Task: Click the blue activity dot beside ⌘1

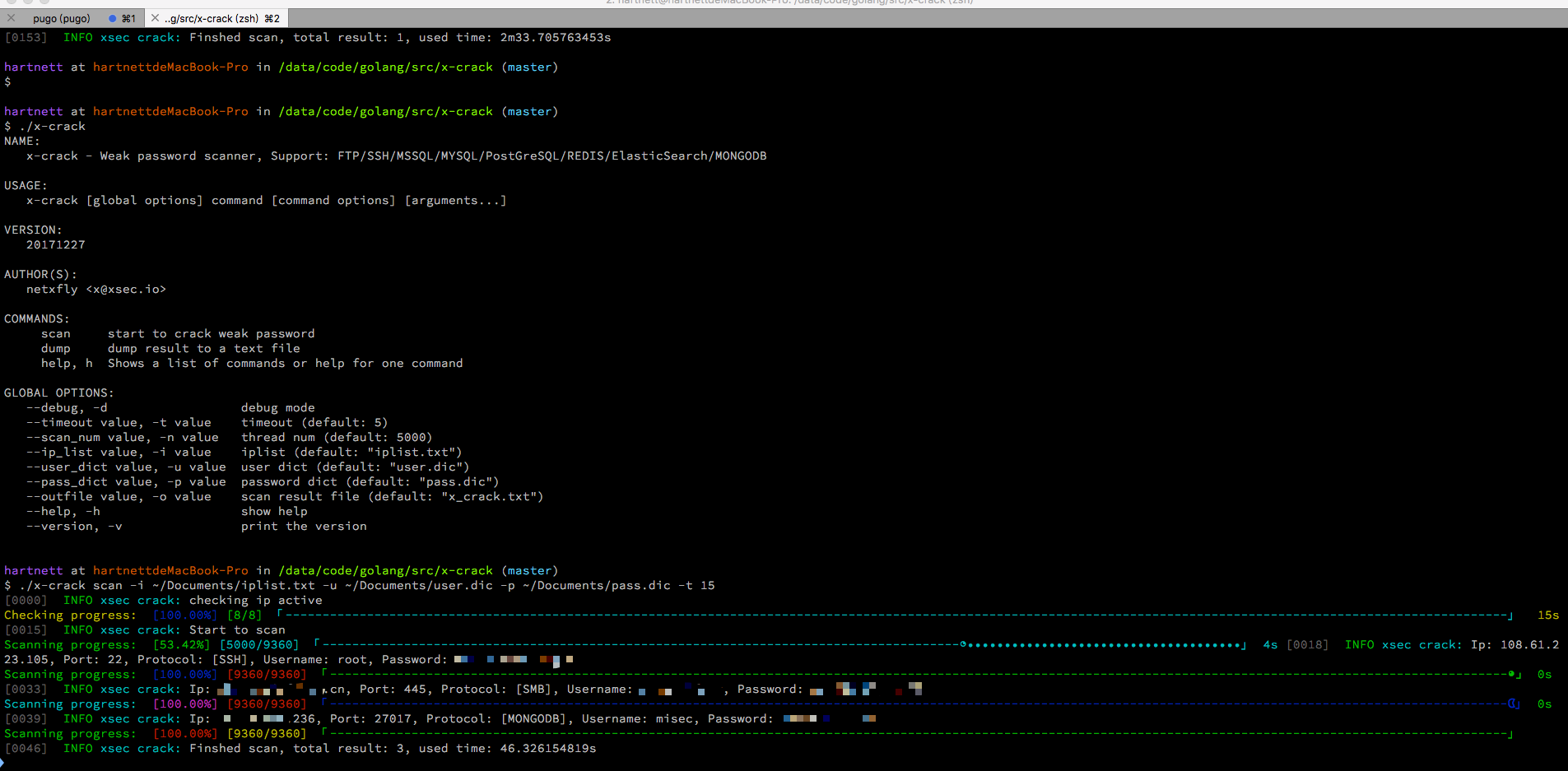Action: click(113, 18)
